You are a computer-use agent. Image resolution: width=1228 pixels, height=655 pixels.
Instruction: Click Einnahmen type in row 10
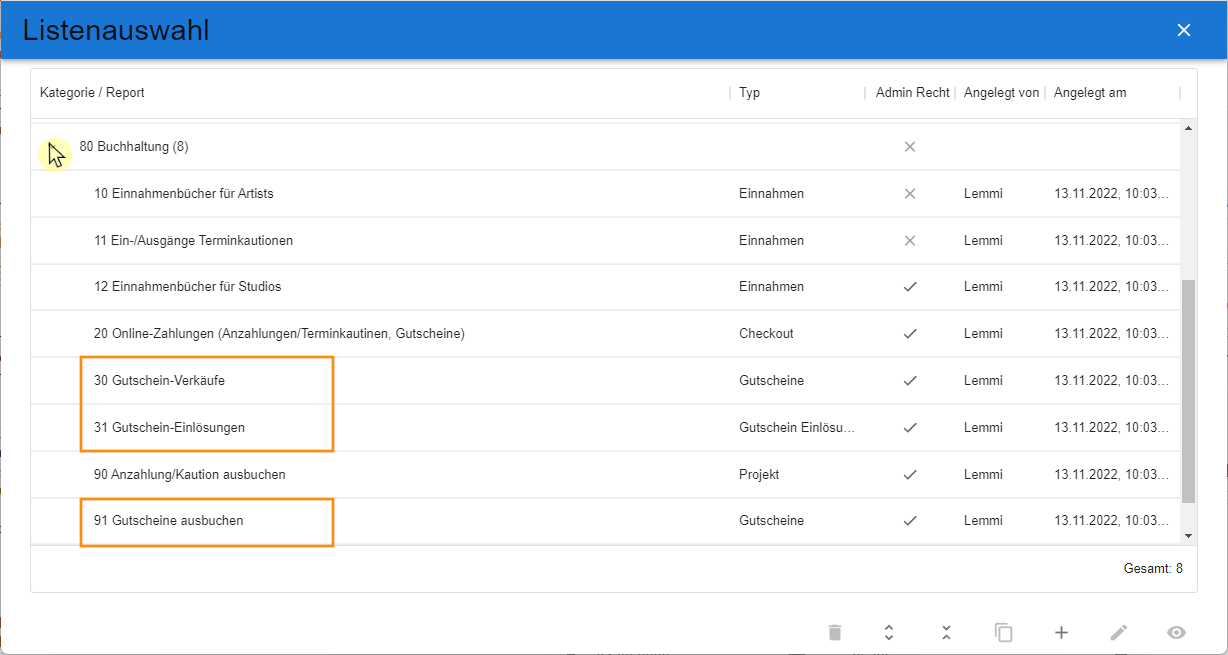tap(771, 193)
